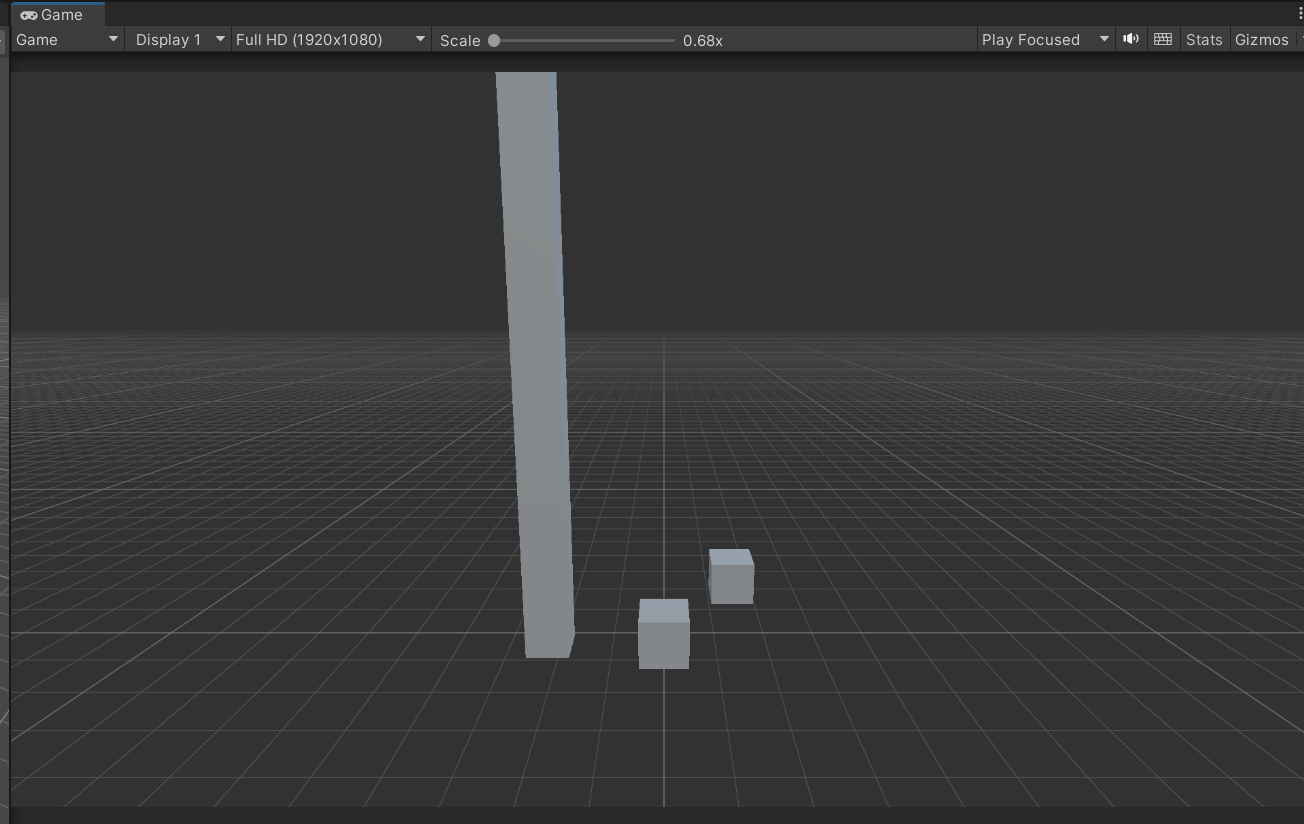Open the Full HD (1920x1080) aspect ratio dropdown

(x=330, y=39)
